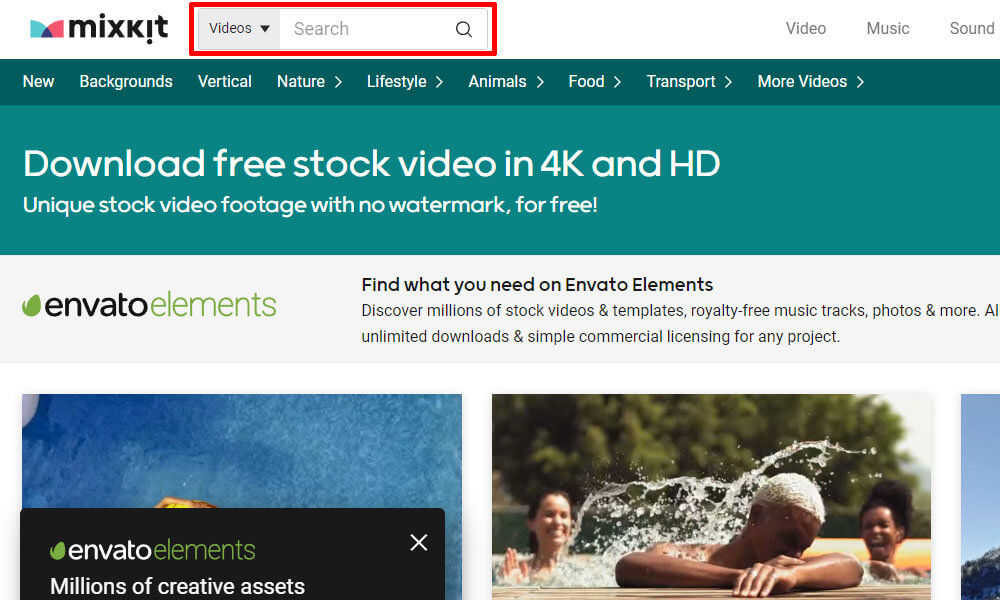Expand the Transport category menu

pyautogui.click(x=689, y=82)
